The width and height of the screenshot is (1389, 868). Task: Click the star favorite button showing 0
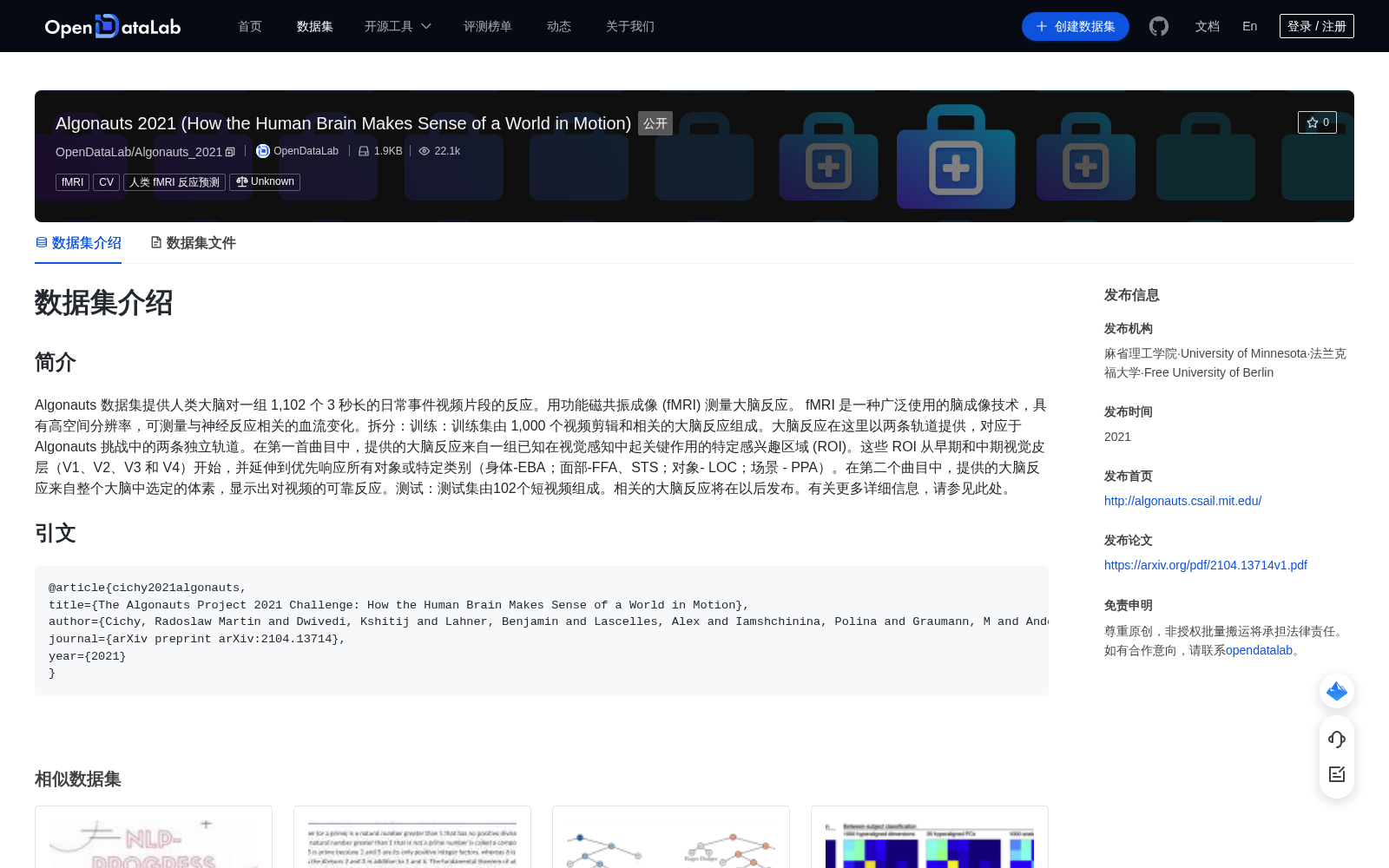pyautogui.click(x=1317, y=122)
